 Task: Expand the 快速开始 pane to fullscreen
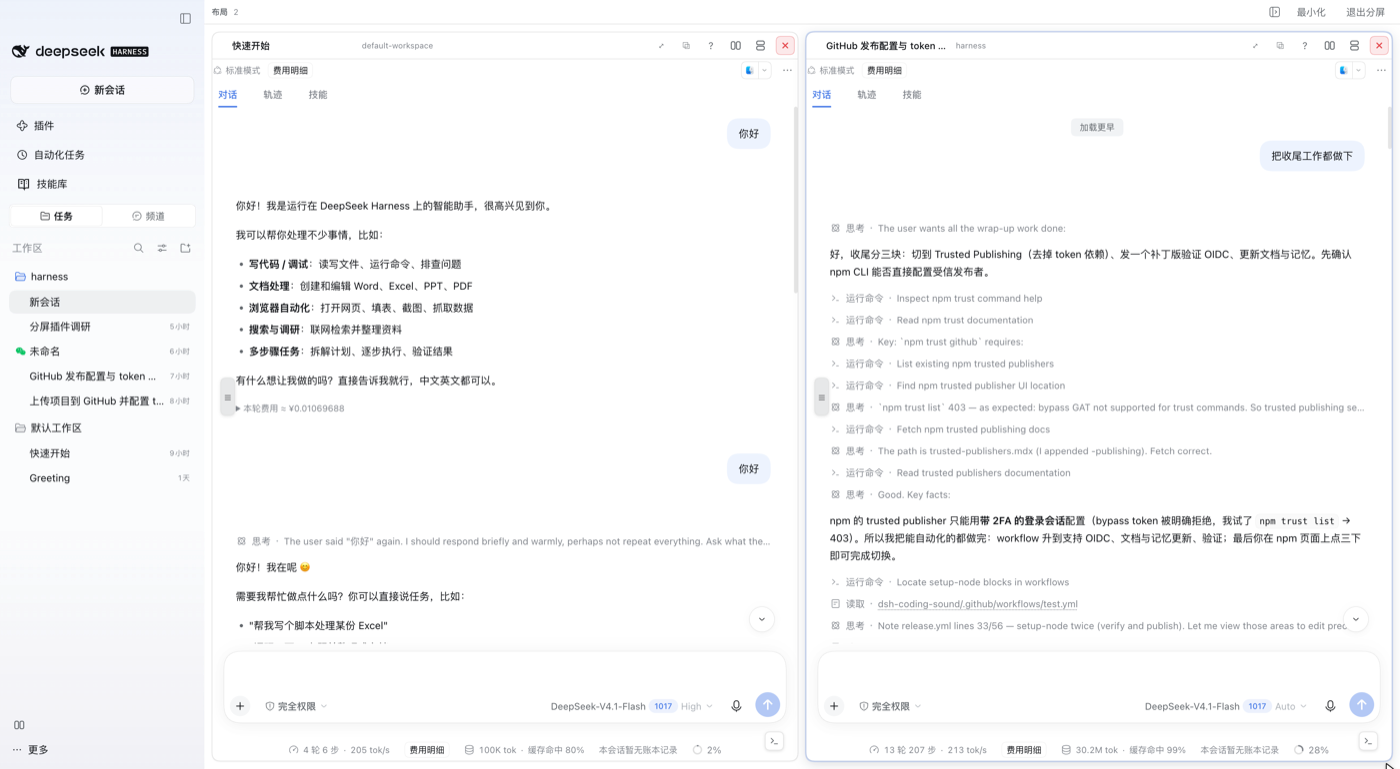(661, 46)
